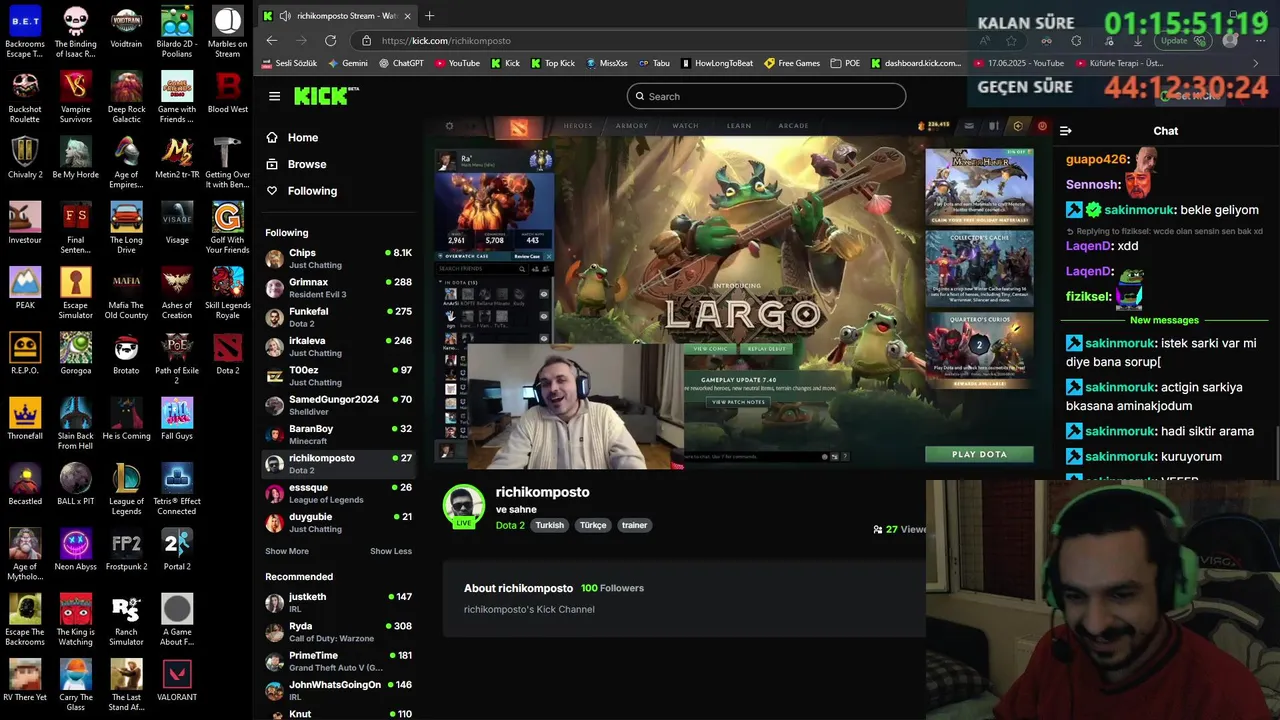Open recommended channel justketh

coord(338,602)
